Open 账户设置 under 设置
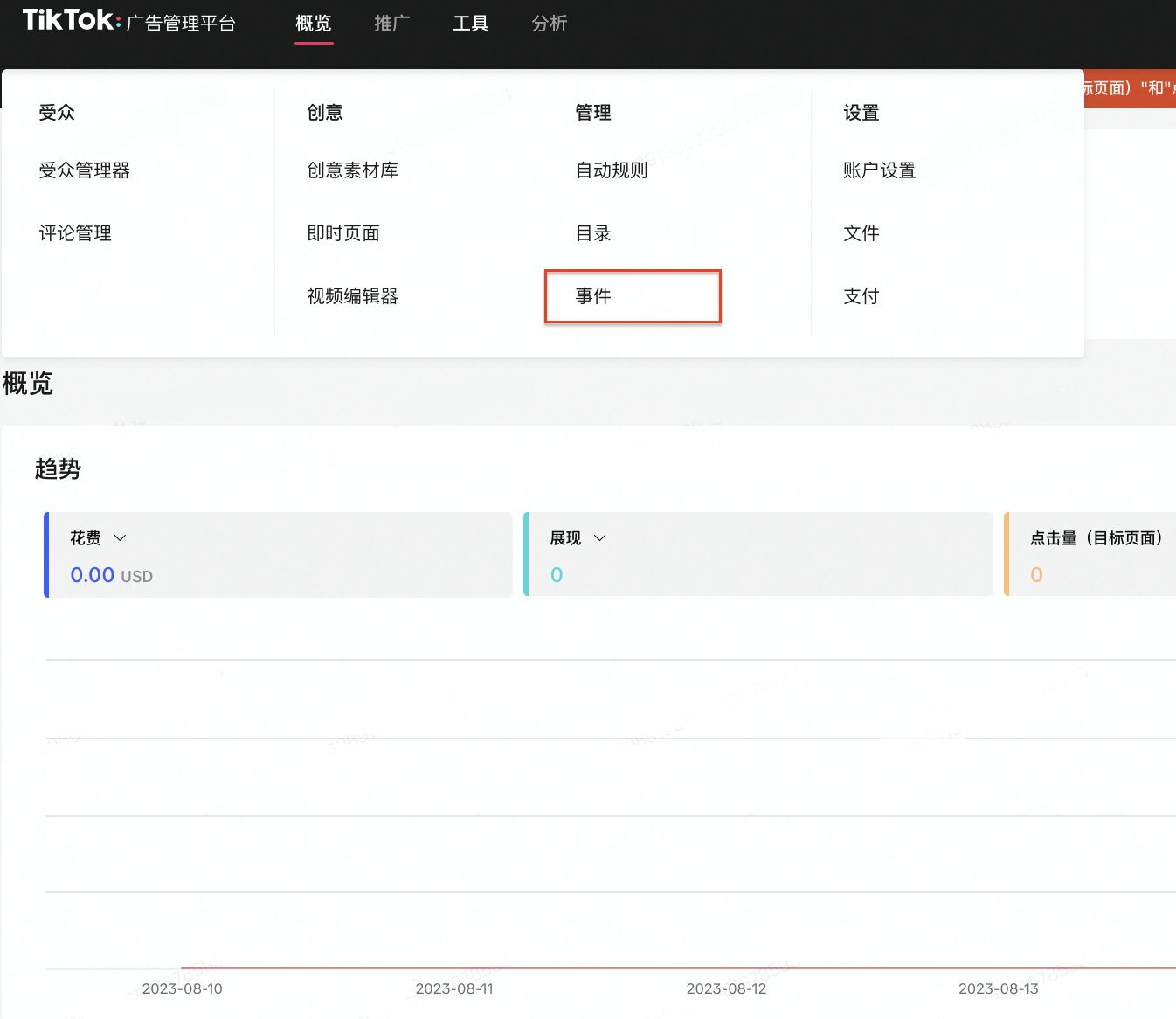Image resolution: width=1176 pixels, height=1019 pixels. tap(879, 170)
